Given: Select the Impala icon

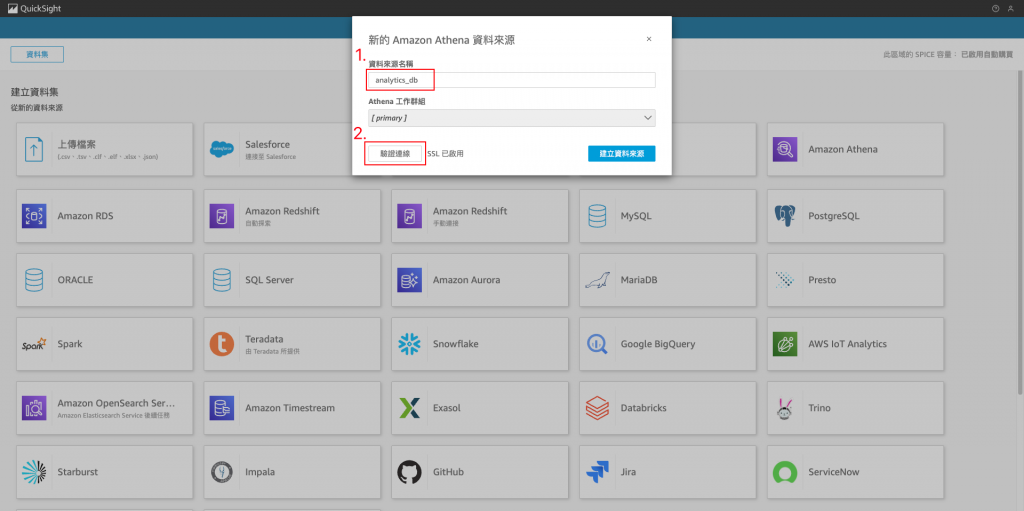Looking at the screenshot, I should click(221, 471).
